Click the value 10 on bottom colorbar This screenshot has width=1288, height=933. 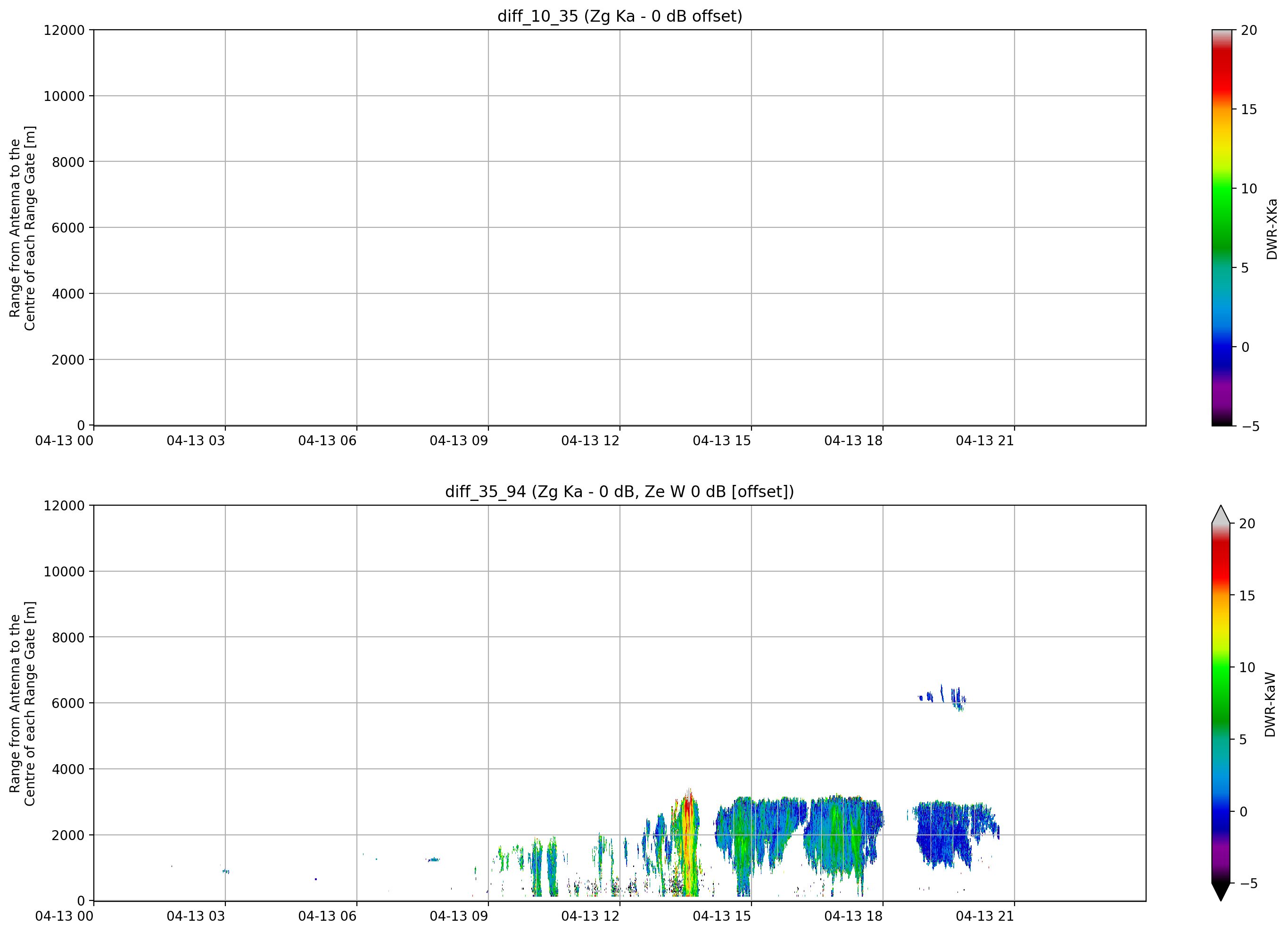tap(1247, 667)
